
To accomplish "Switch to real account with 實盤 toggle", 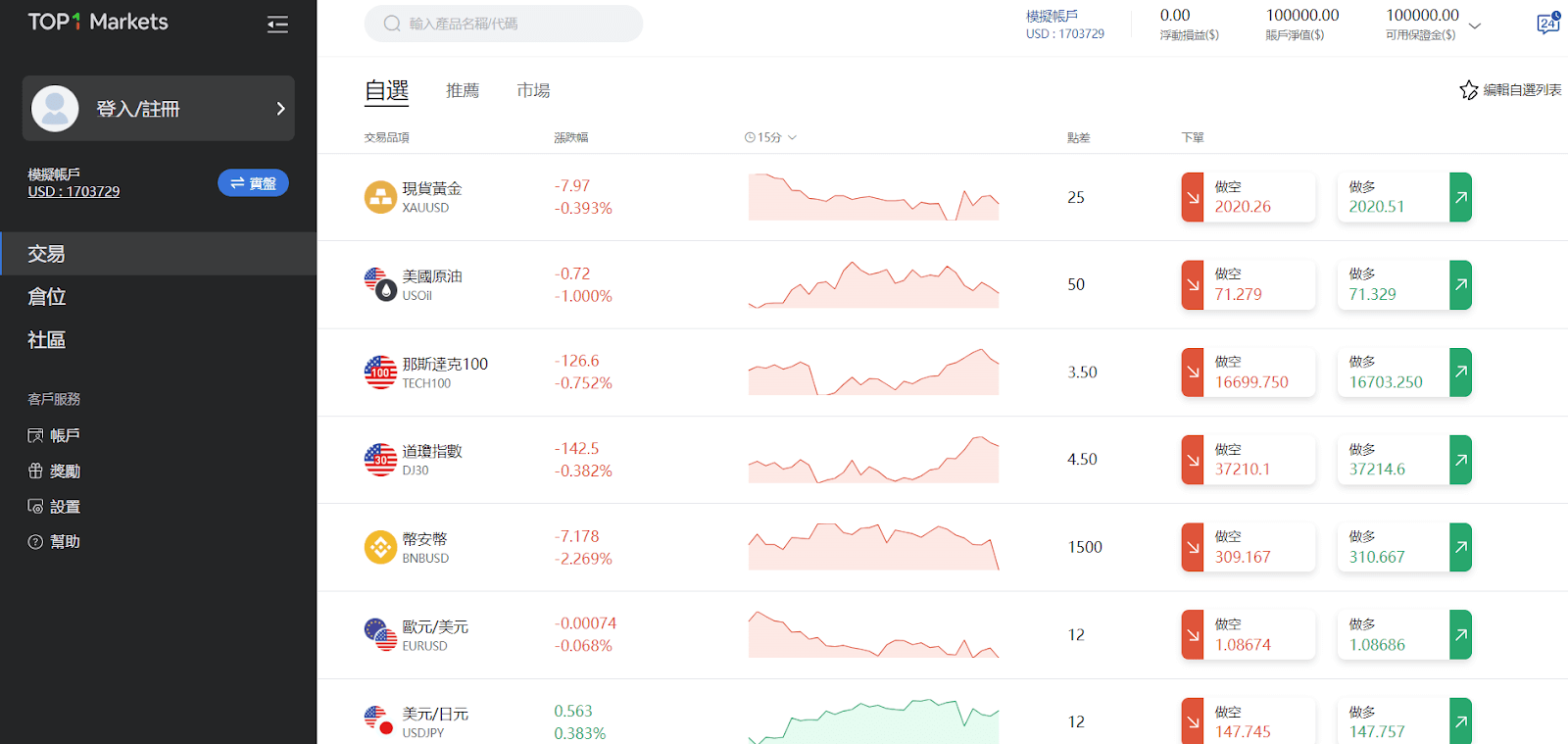I will pos(253,183).
